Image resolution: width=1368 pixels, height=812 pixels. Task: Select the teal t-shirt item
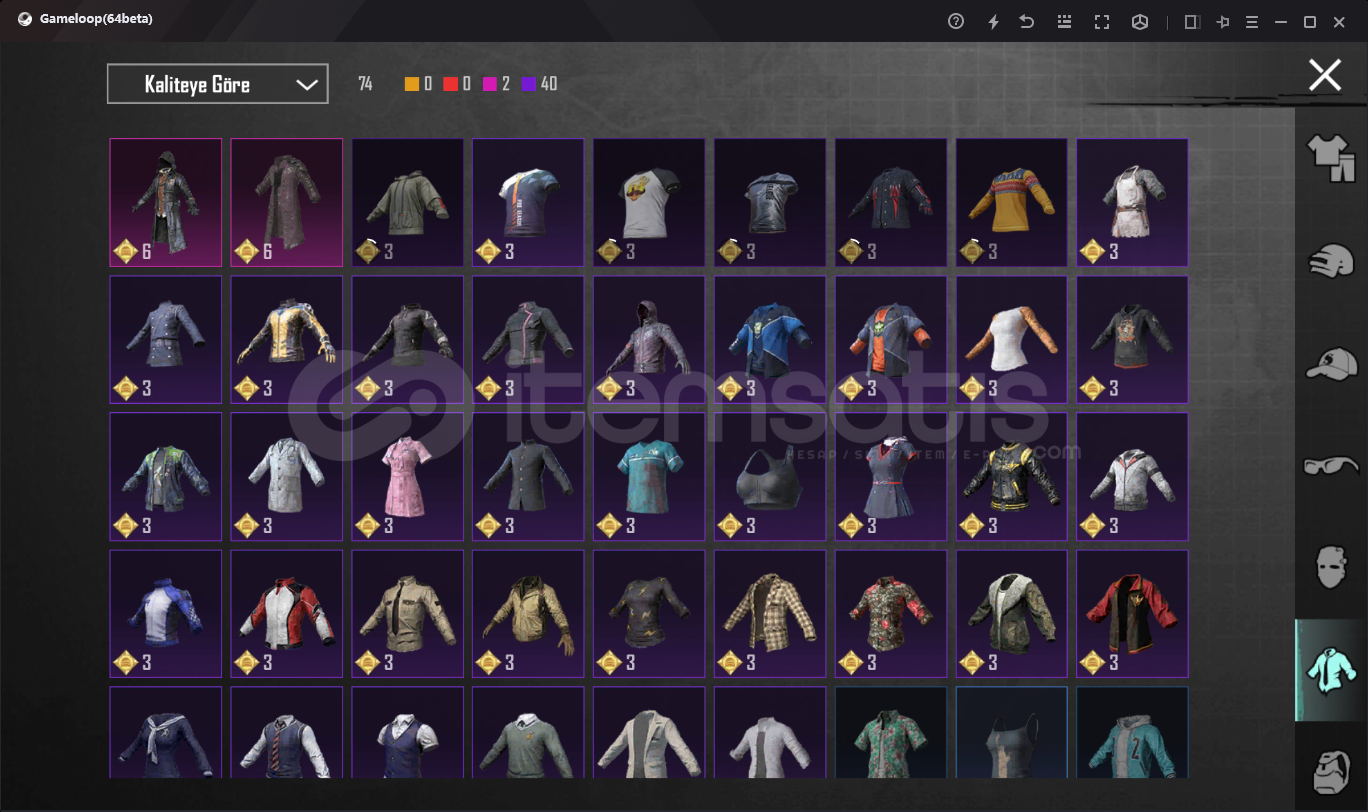pos(649,477)
